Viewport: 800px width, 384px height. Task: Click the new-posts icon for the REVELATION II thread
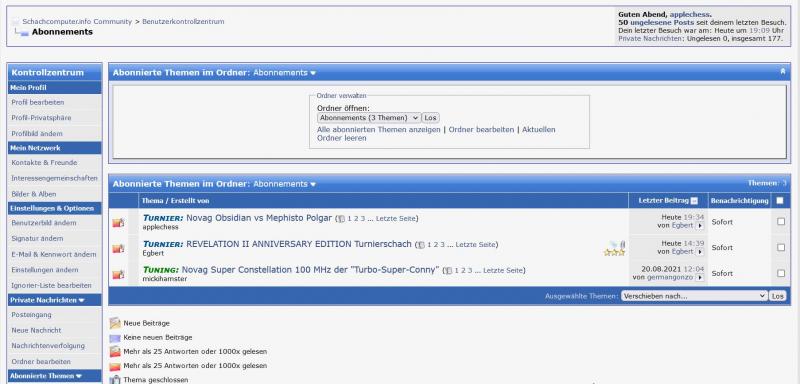118,248
